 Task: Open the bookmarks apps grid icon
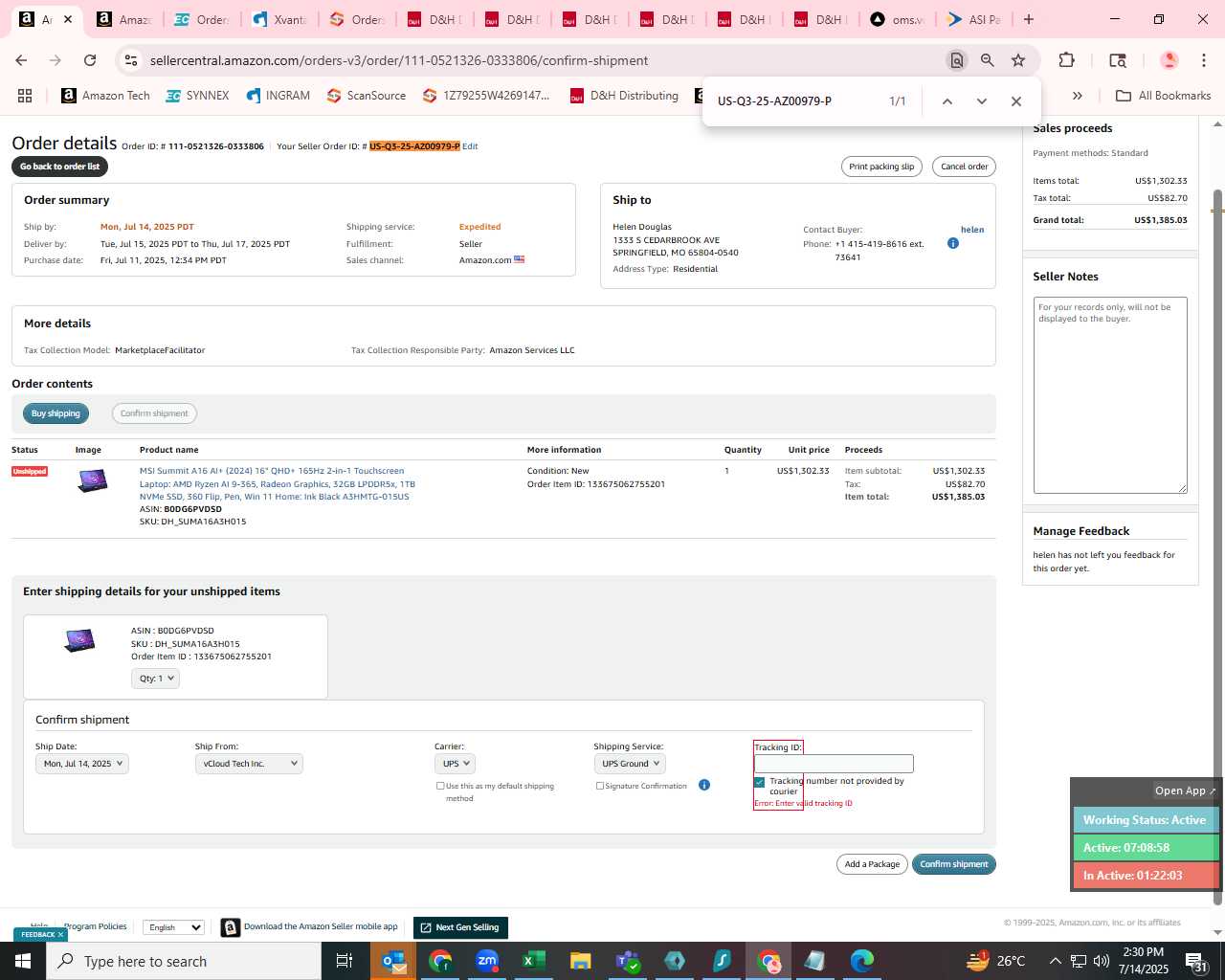[x=25, y=96]
